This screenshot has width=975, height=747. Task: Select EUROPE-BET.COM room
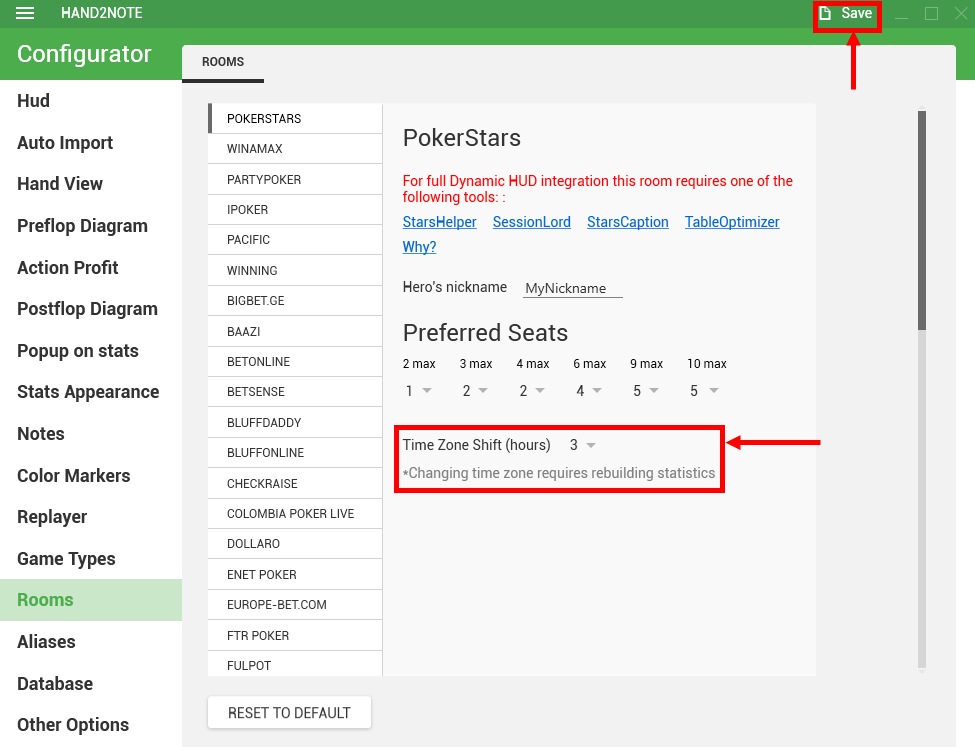pos(295,605)
